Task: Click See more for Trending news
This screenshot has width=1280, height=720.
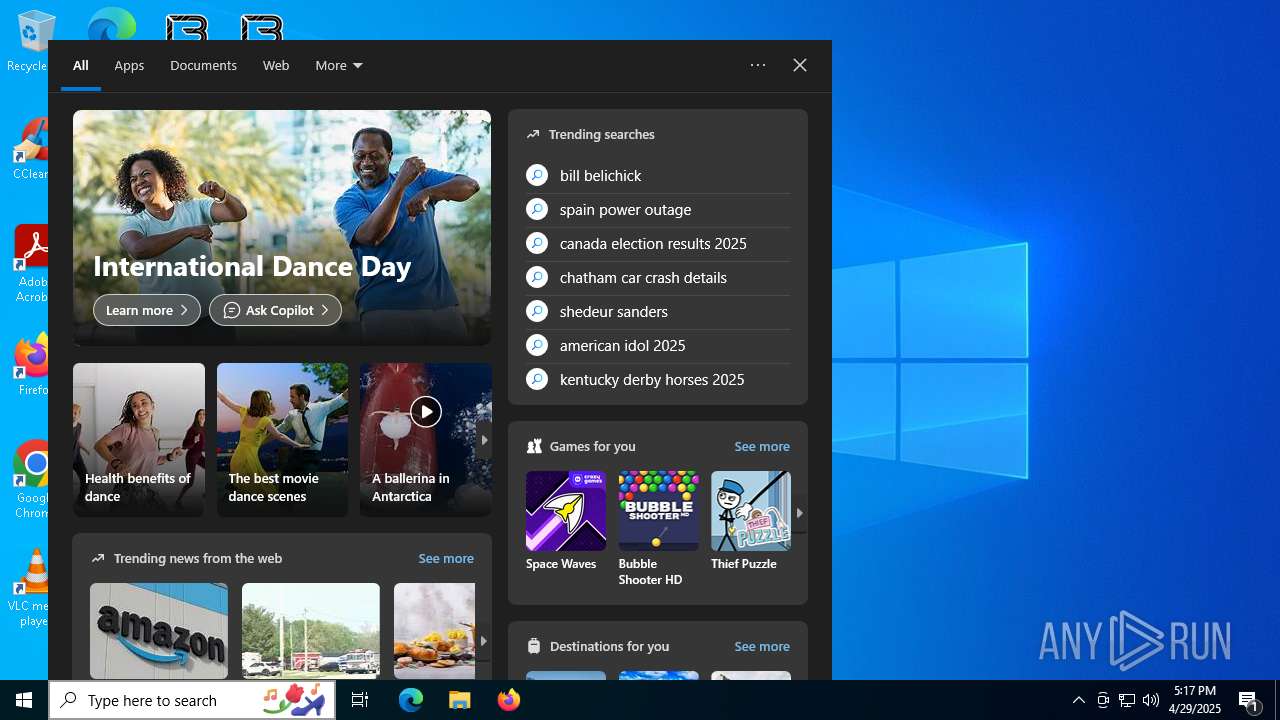Action: 446,558
